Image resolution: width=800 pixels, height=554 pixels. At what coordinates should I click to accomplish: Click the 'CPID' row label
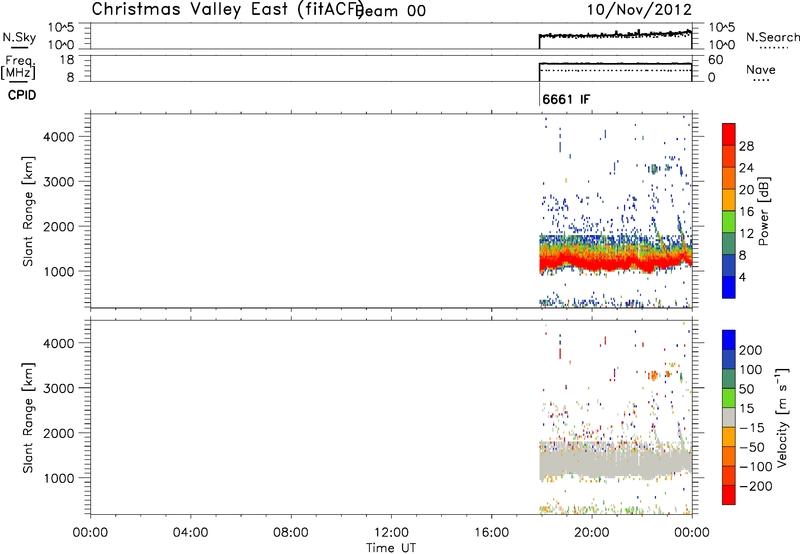pyautogui.click(x=22, y=95)
